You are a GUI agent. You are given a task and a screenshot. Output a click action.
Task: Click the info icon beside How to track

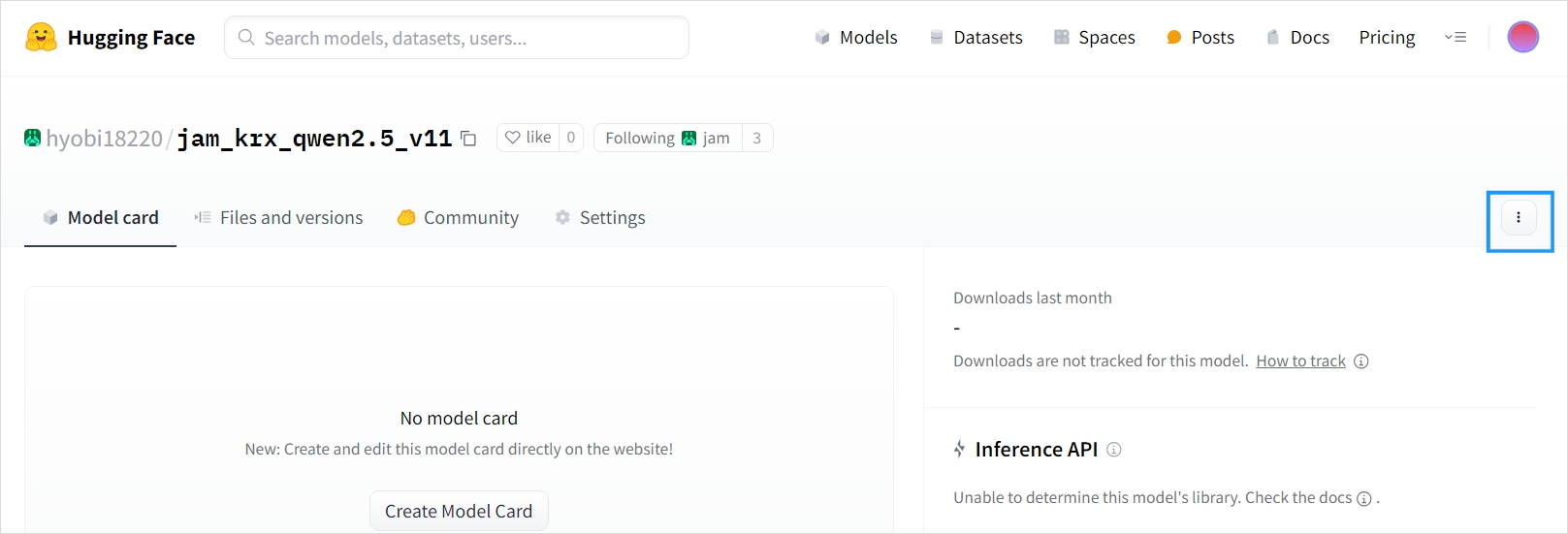1361,361
